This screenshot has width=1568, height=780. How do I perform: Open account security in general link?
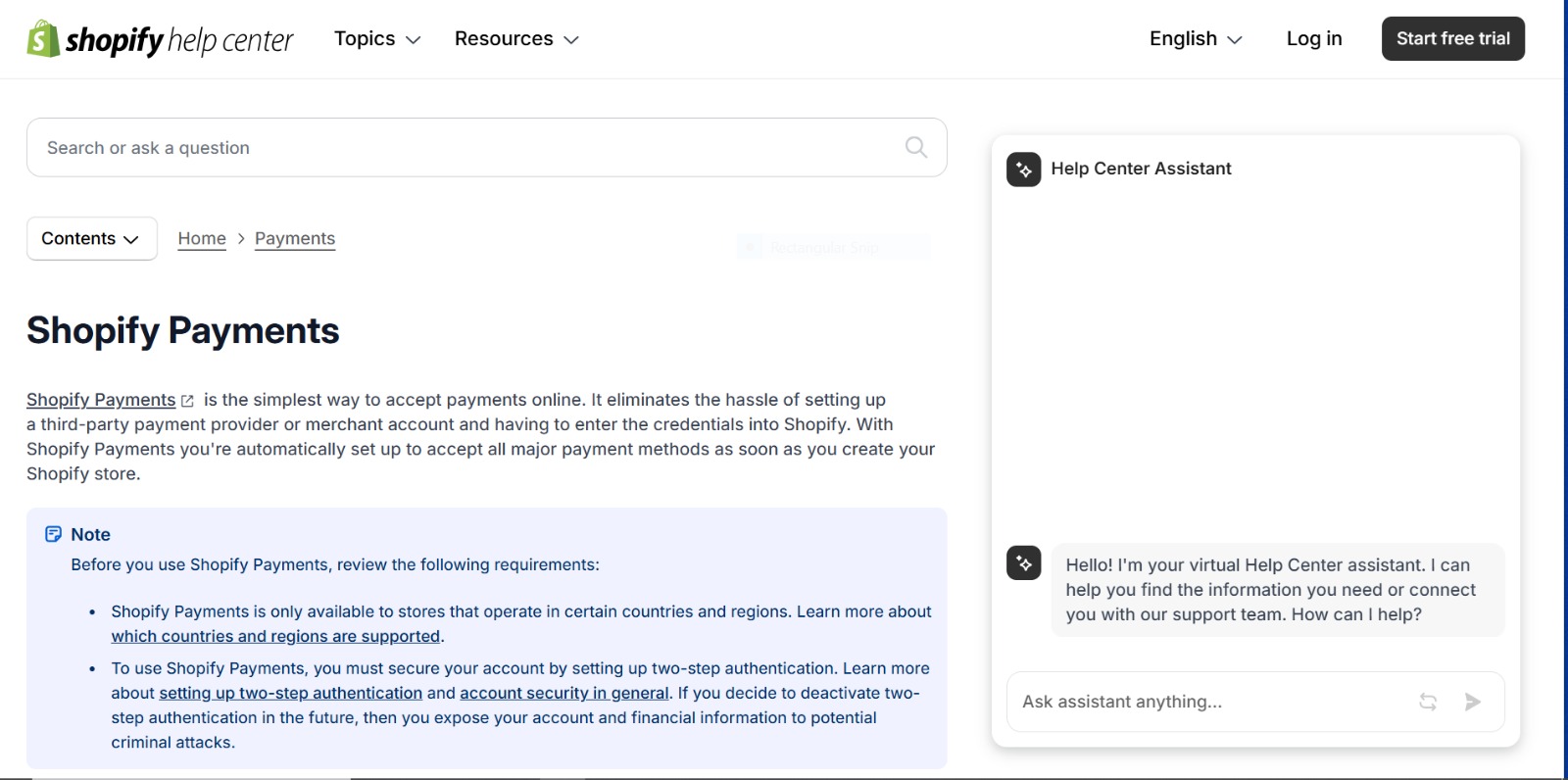(x=564, y=693)
